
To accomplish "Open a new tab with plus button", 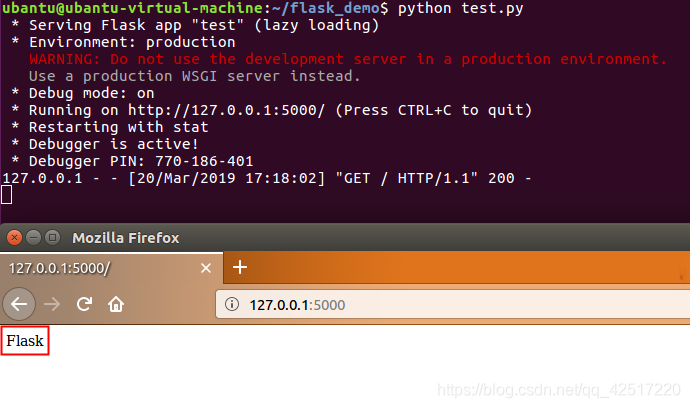I will pyautogui.click(x=240, y=267).
